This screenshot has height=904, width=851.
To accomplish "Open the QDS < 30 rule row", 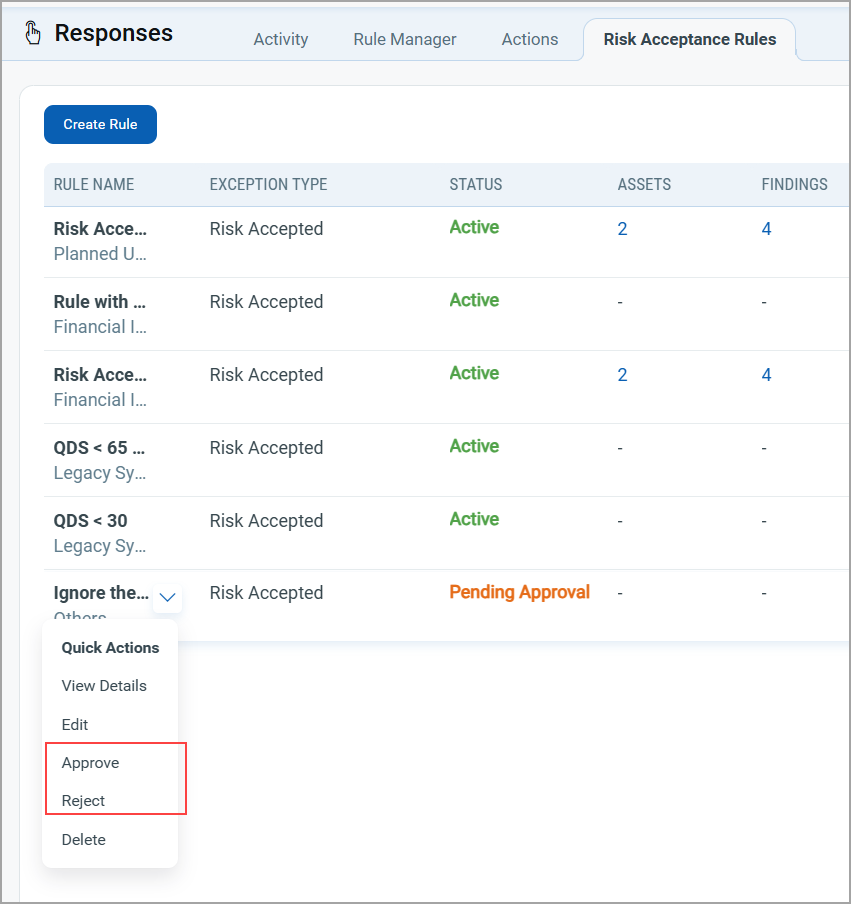I will (90, 521).
